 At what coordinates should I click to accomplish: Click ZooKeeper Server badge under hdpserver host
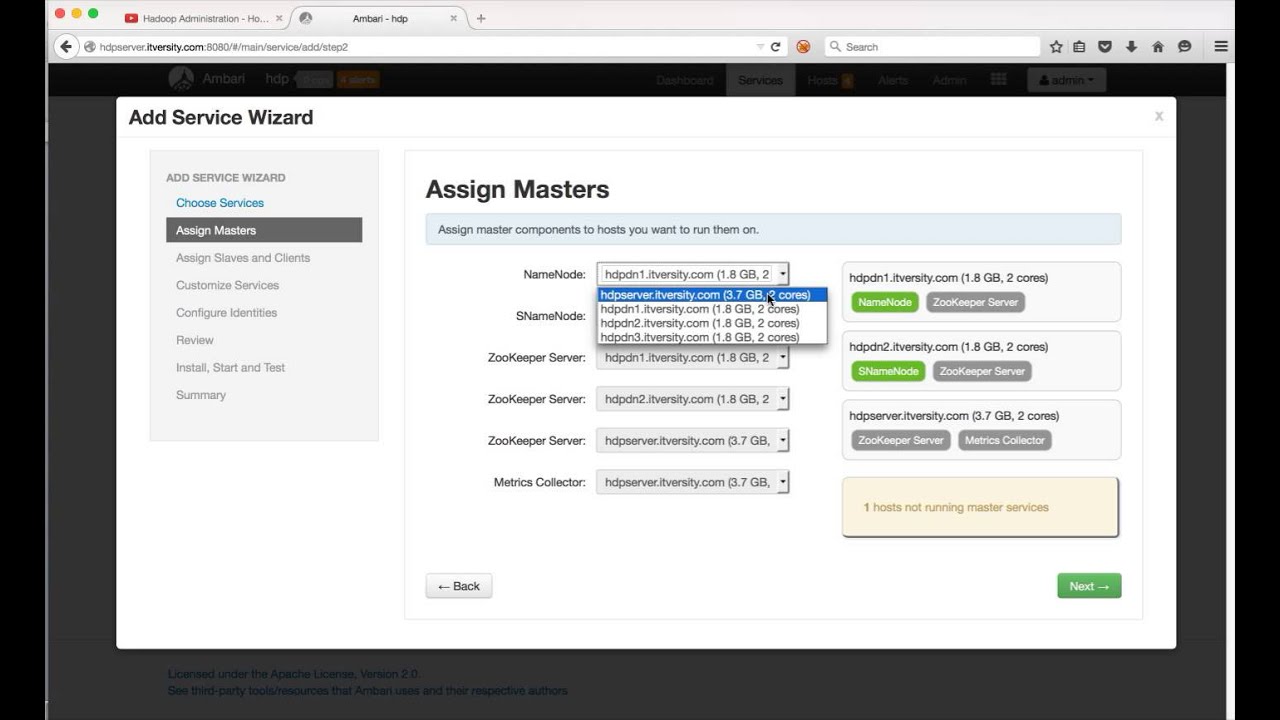coord(901,440)
